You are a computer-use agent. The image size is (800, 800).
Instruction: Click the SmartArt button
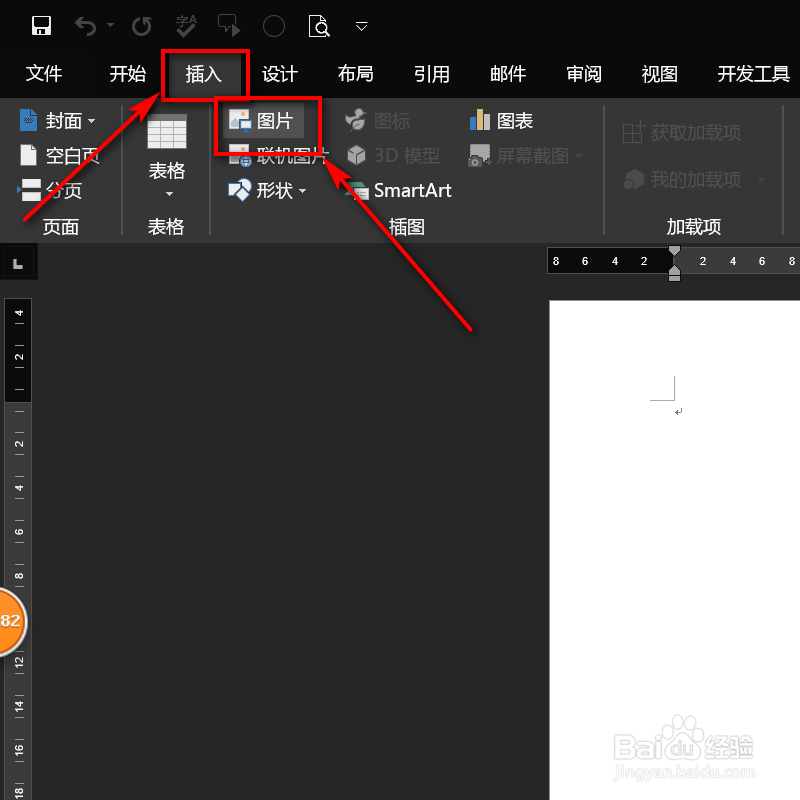point(398,191)
